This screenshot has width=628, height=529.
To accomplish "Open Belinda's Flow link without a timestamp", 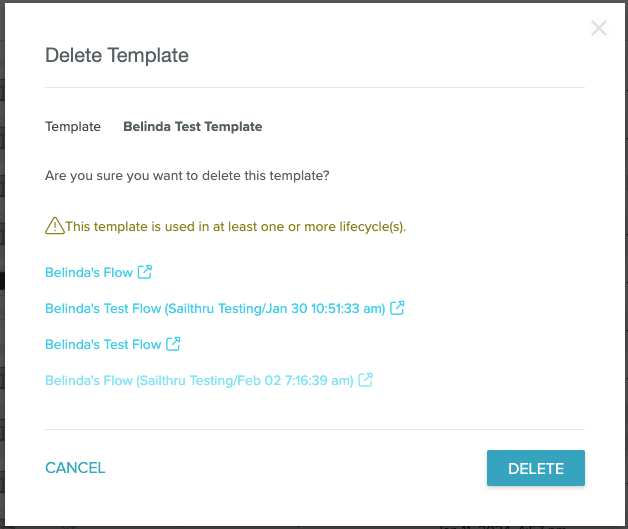I will coord(89,272).
